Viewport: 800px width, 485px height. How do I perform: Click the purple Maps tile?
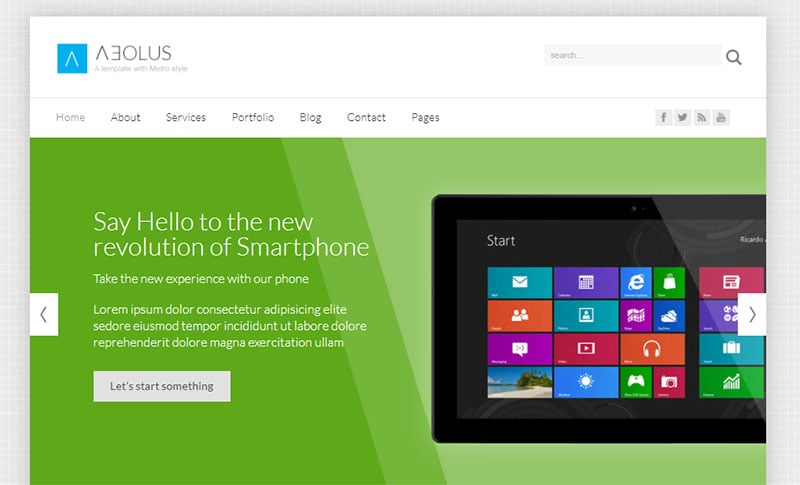[x=636, y=316]
